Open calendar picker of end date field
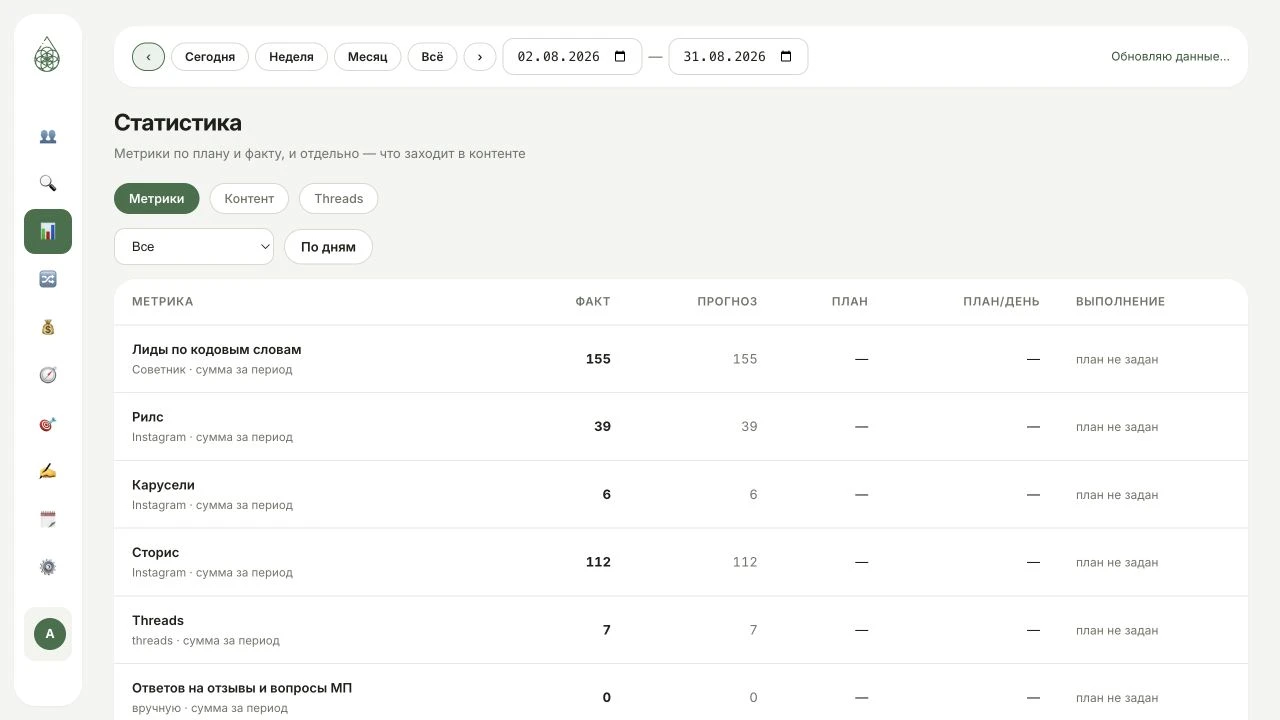The image size is (1280, 720). click(786, 57)
